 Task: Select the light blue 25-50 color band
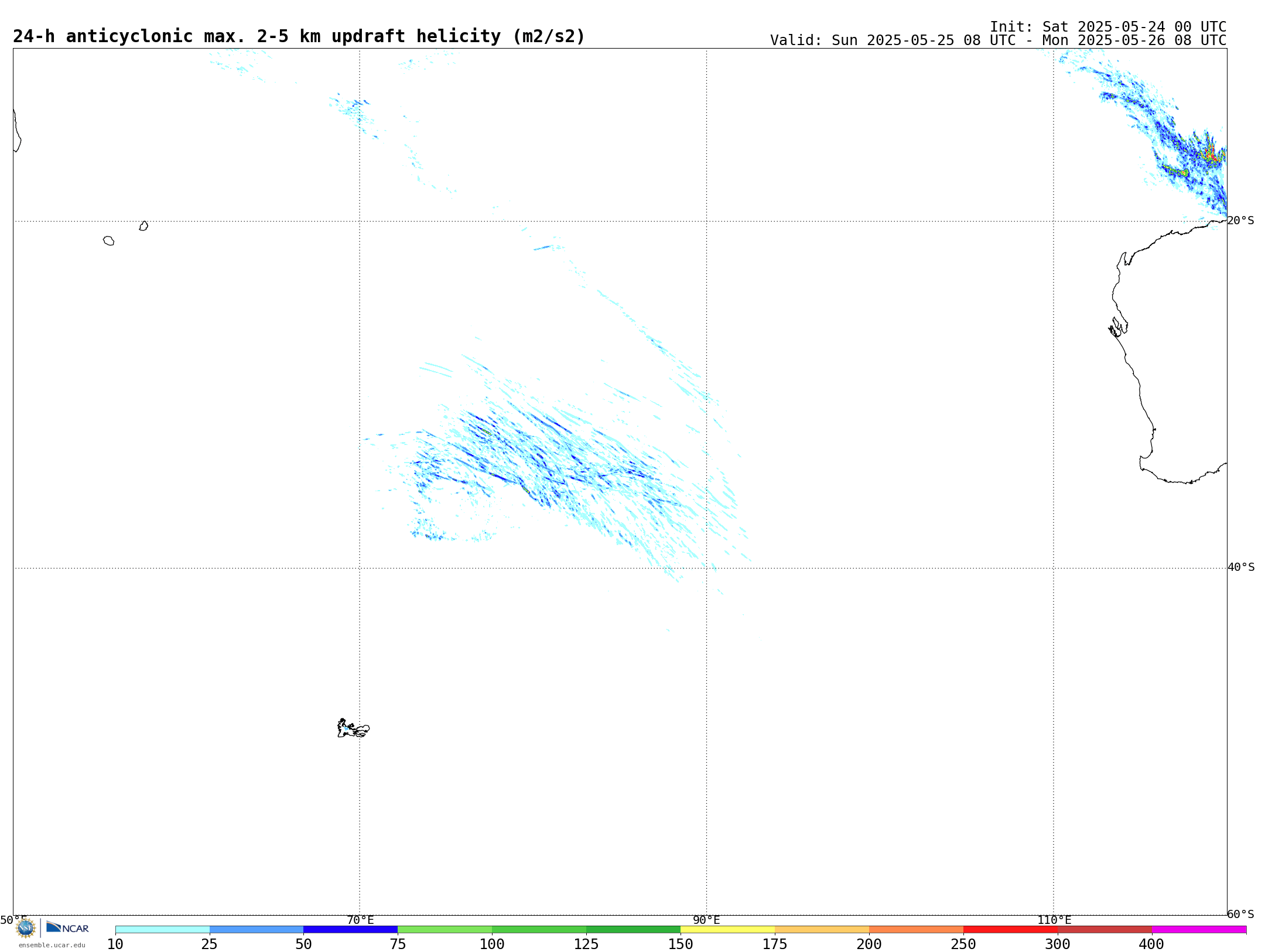257,929
